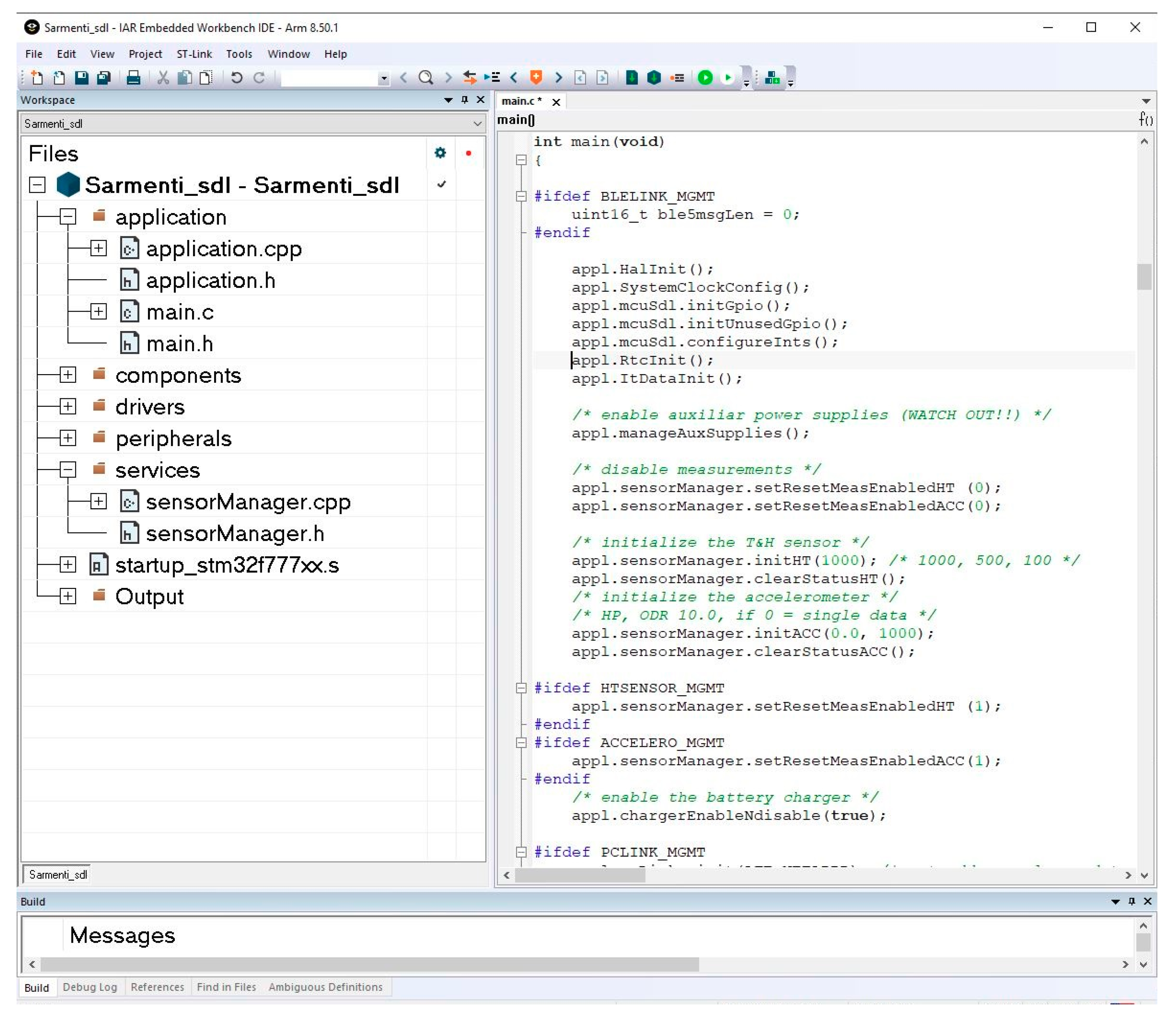The width and height of the screenshot is (1176, 1021).
Task: Click the Save All toolbar icon
Action: coord(104,78)
